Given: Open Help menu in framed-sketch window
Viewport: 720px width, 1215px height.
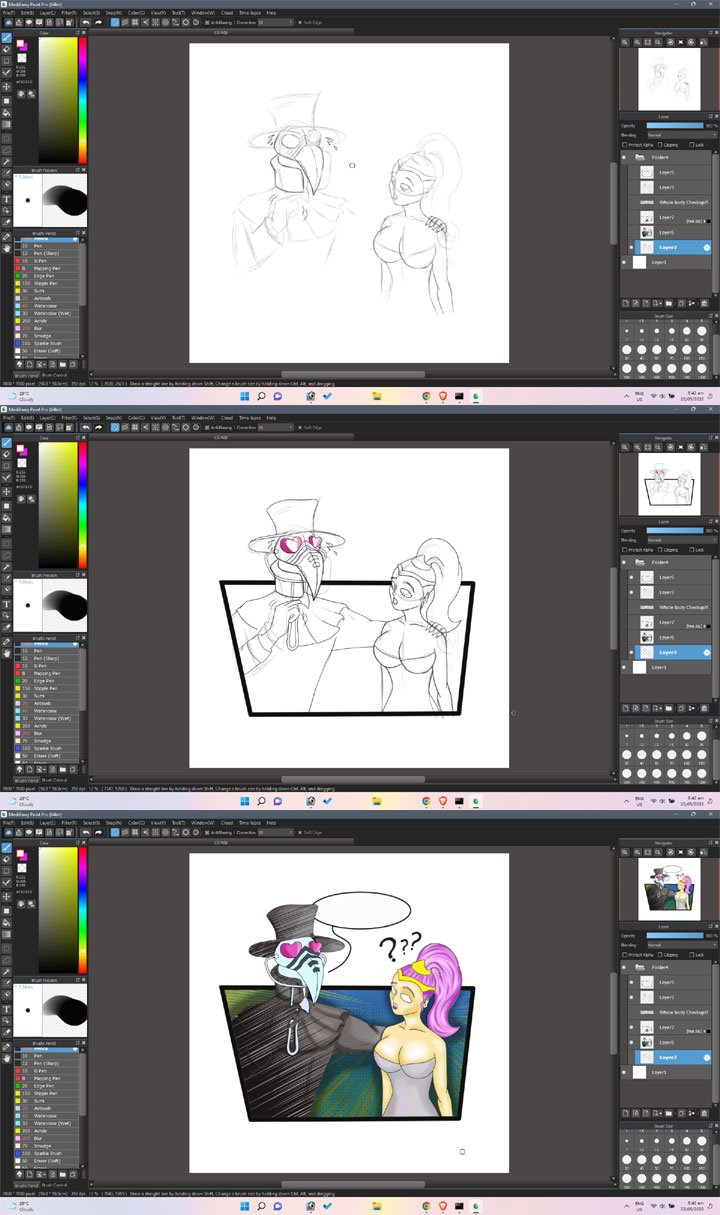Looking at the screenshot, I should click(x=271, y=417).
